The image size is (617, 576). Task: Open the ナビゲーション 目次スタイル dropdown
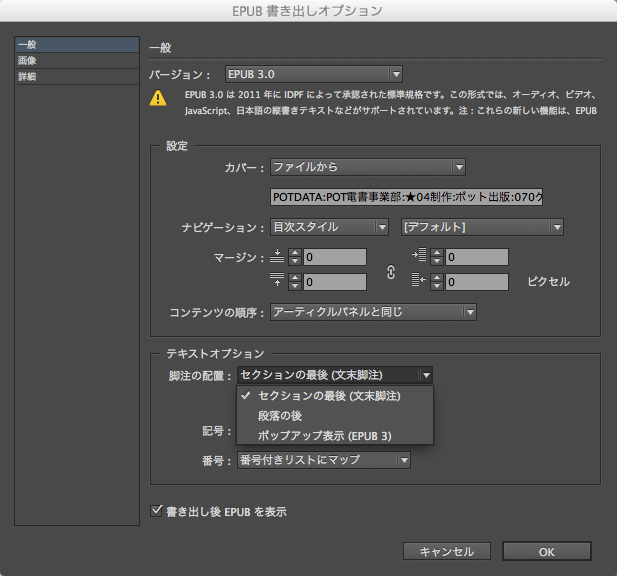pos(329,227)
